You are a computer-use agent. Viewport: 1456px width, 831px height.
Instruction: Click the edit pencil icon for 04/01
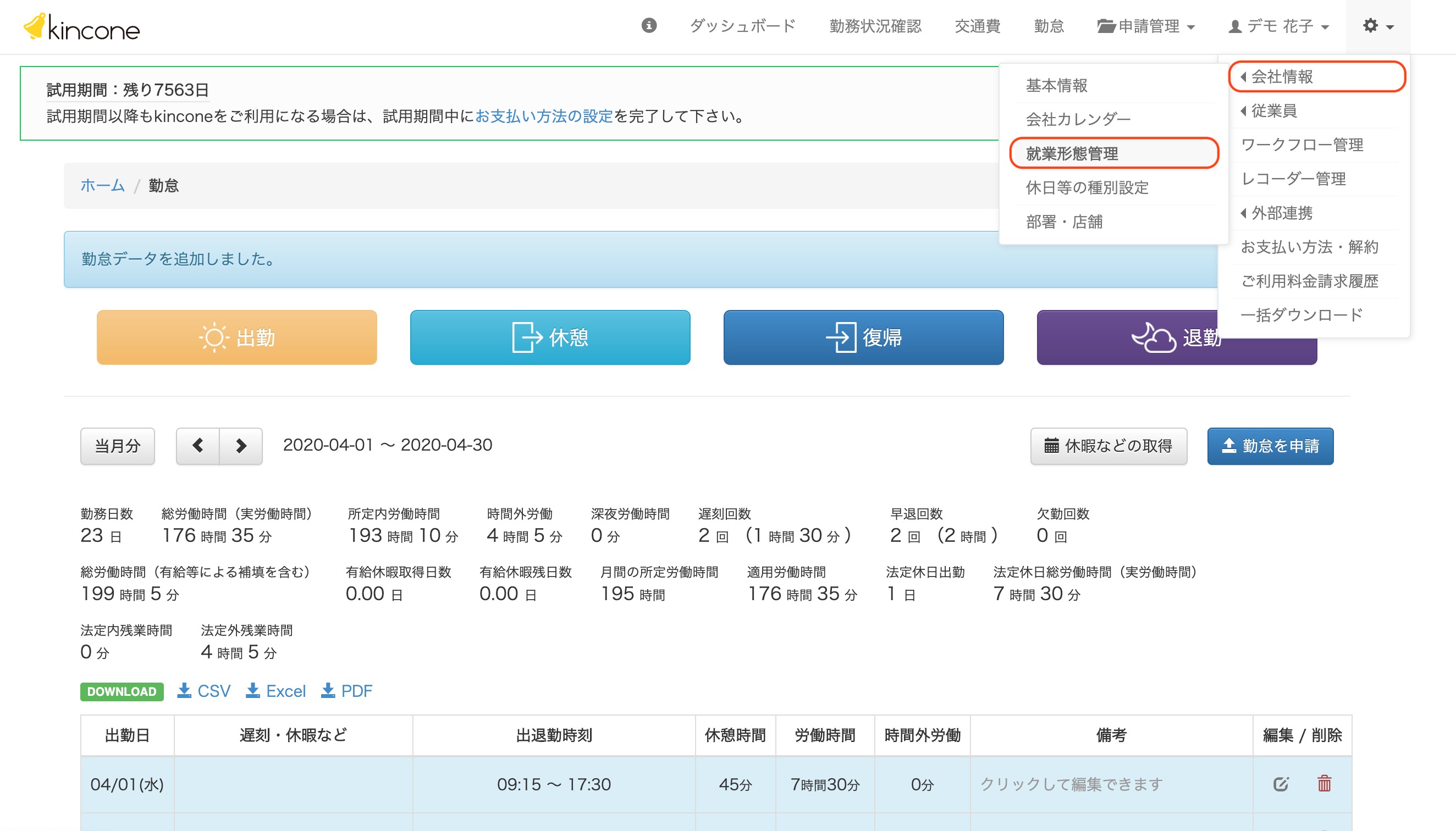tap(1281, 784)
